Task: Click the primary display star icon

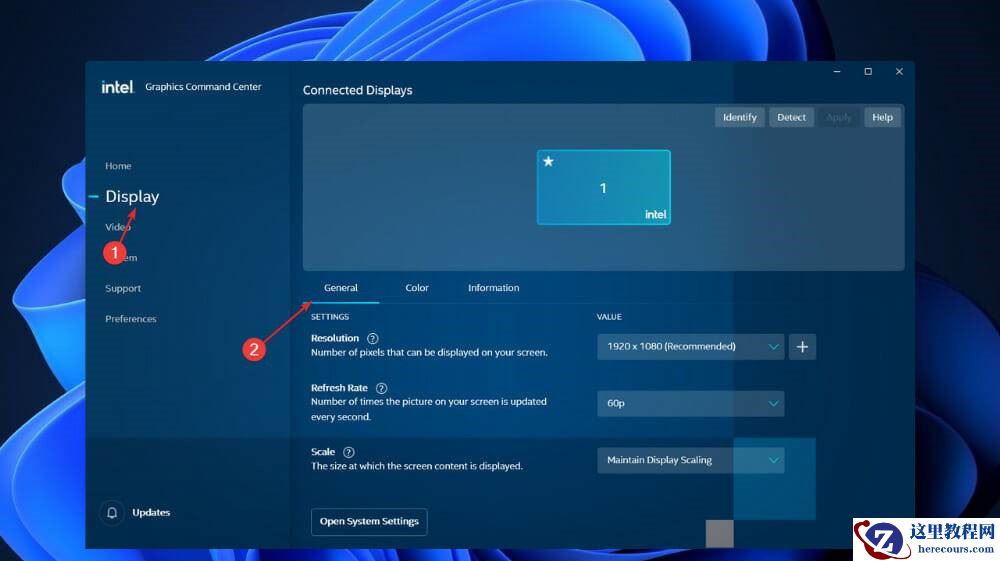Action: tap(548, 161)
